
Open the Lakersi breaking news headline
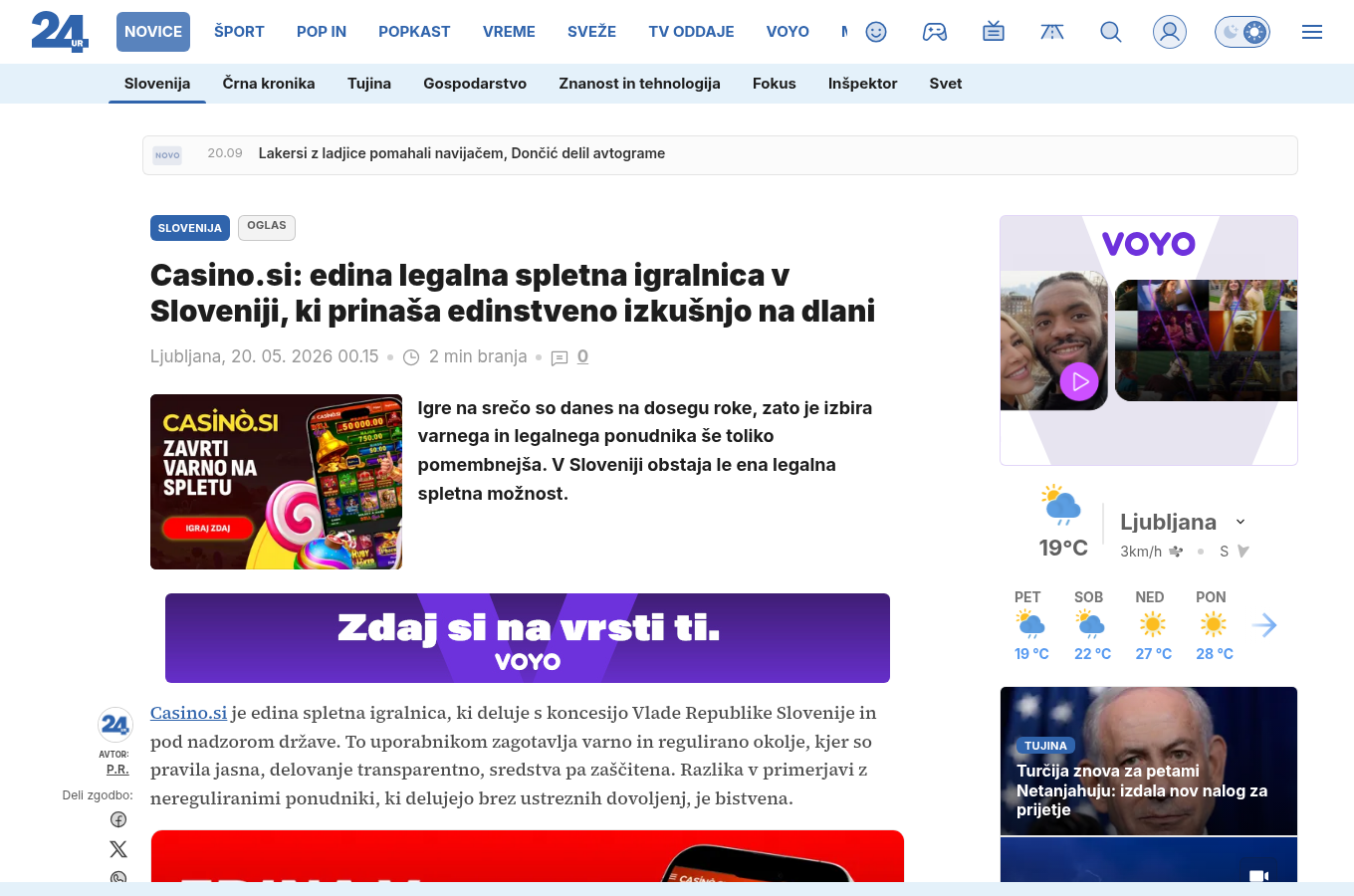pyautogui.click(x=462, y=153)
